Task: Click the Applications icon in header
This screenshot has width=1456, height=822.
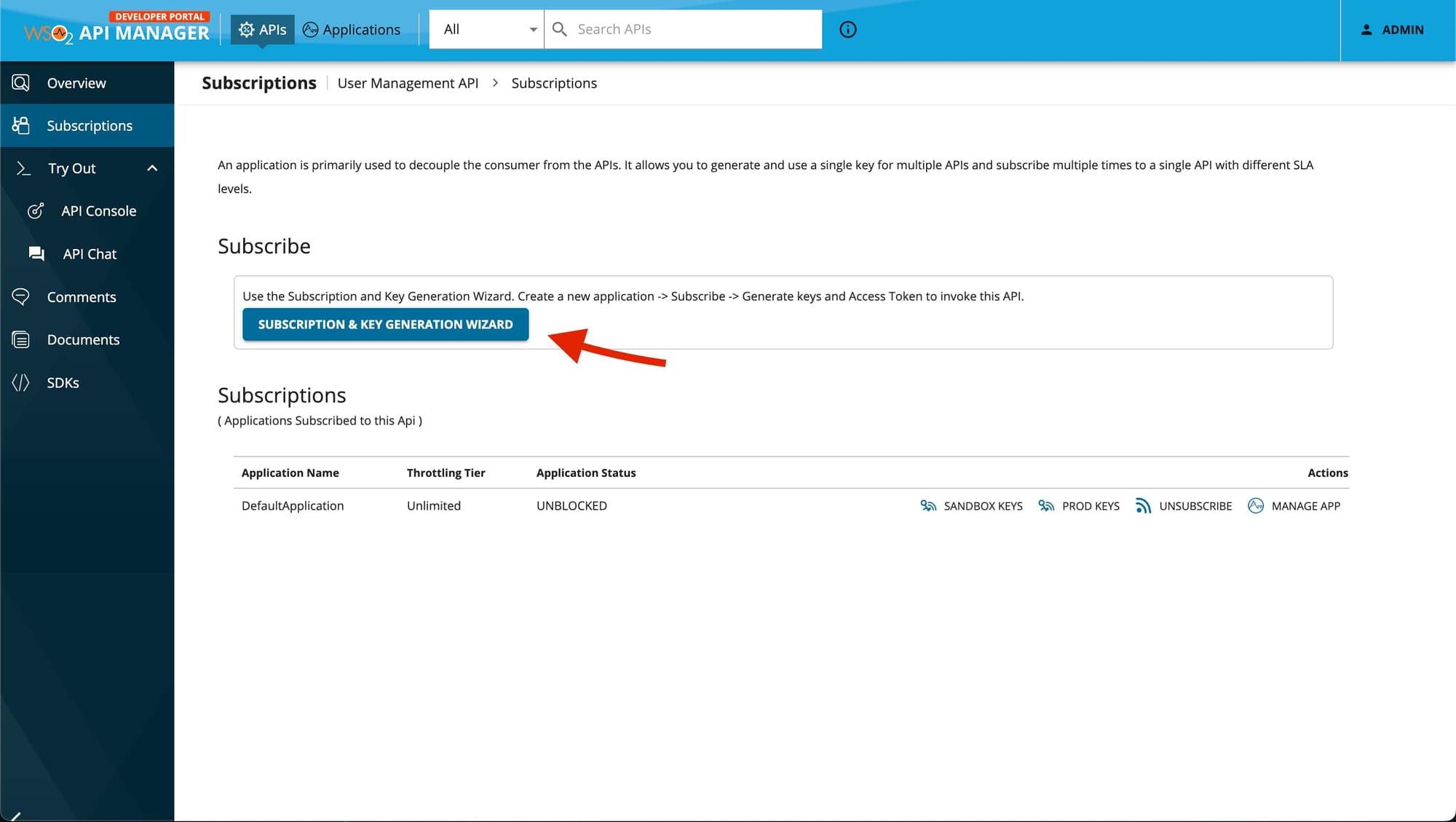Action: [311, 29]
